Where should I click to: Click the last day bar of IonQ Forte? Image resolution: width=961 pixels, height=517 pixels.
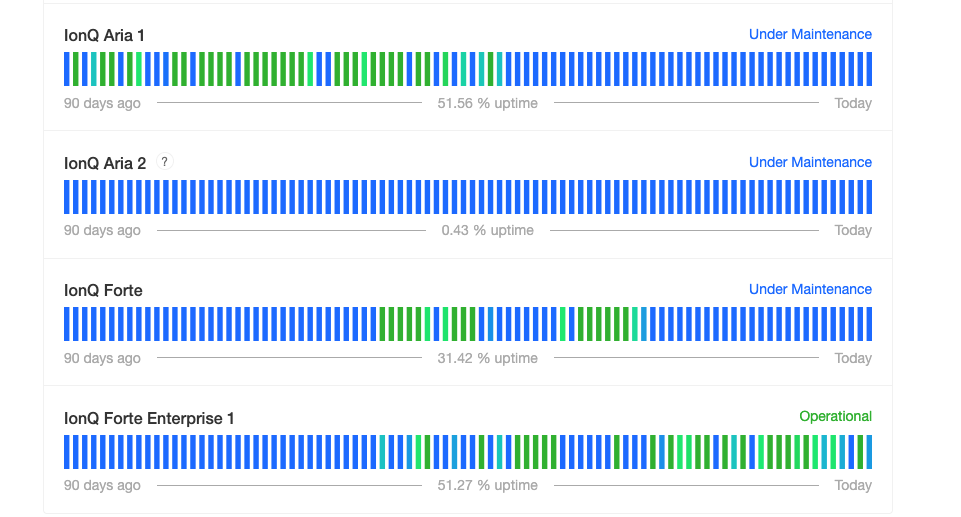click(869, 324)
